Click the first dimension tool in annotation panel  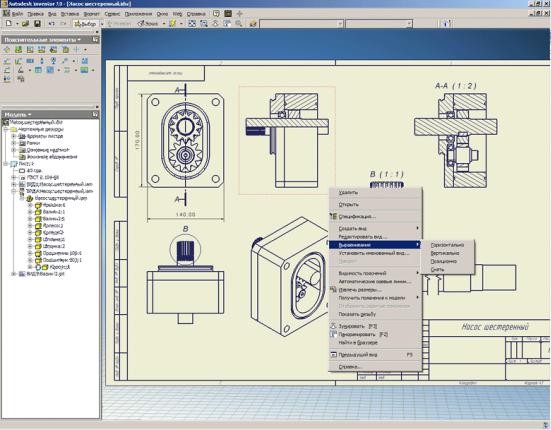tap(7, 61)
